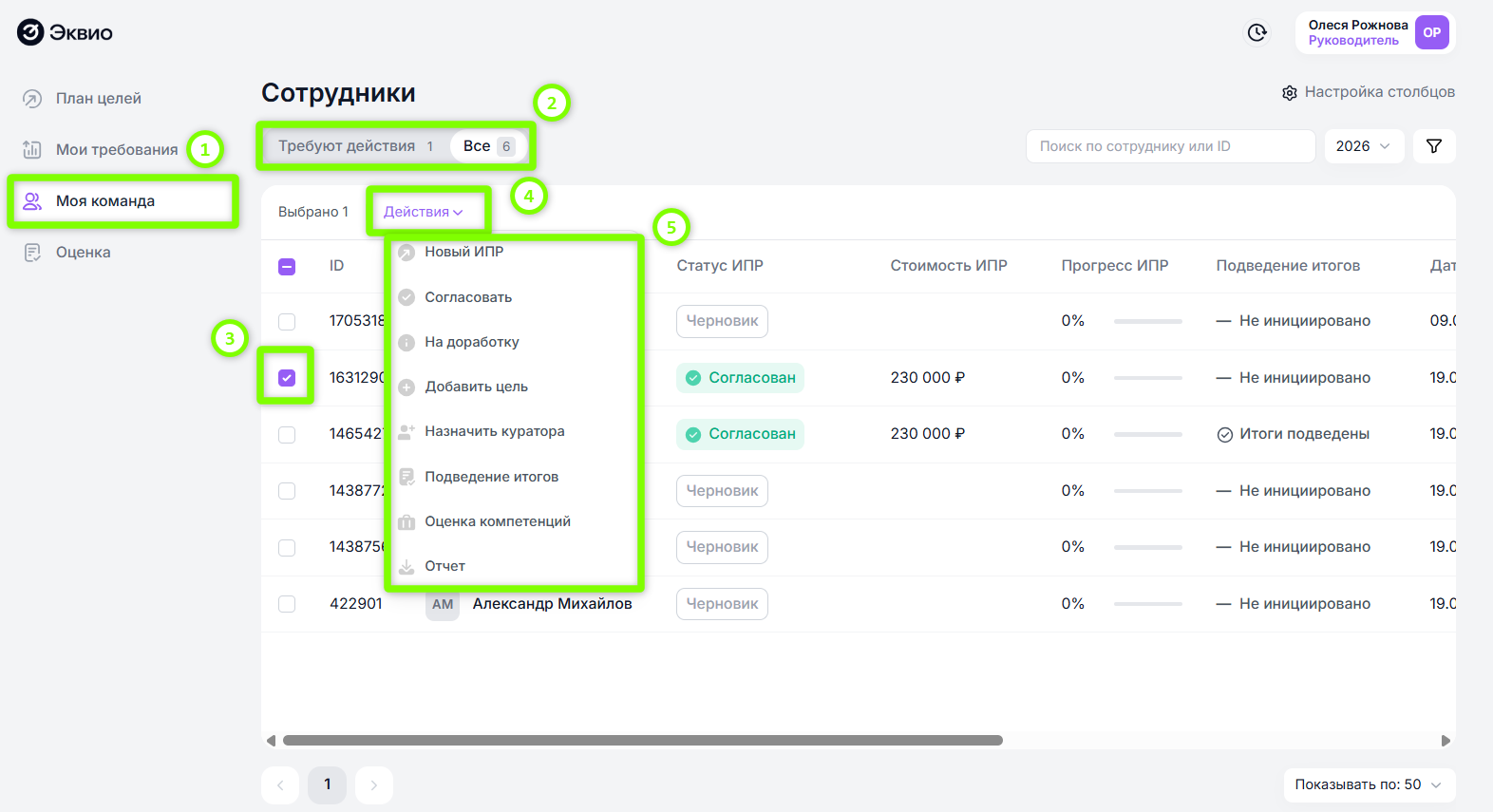This screenshot has width=1493, height=812.
Task: Open the filter funnel icon
Action: coord(1434,146)
